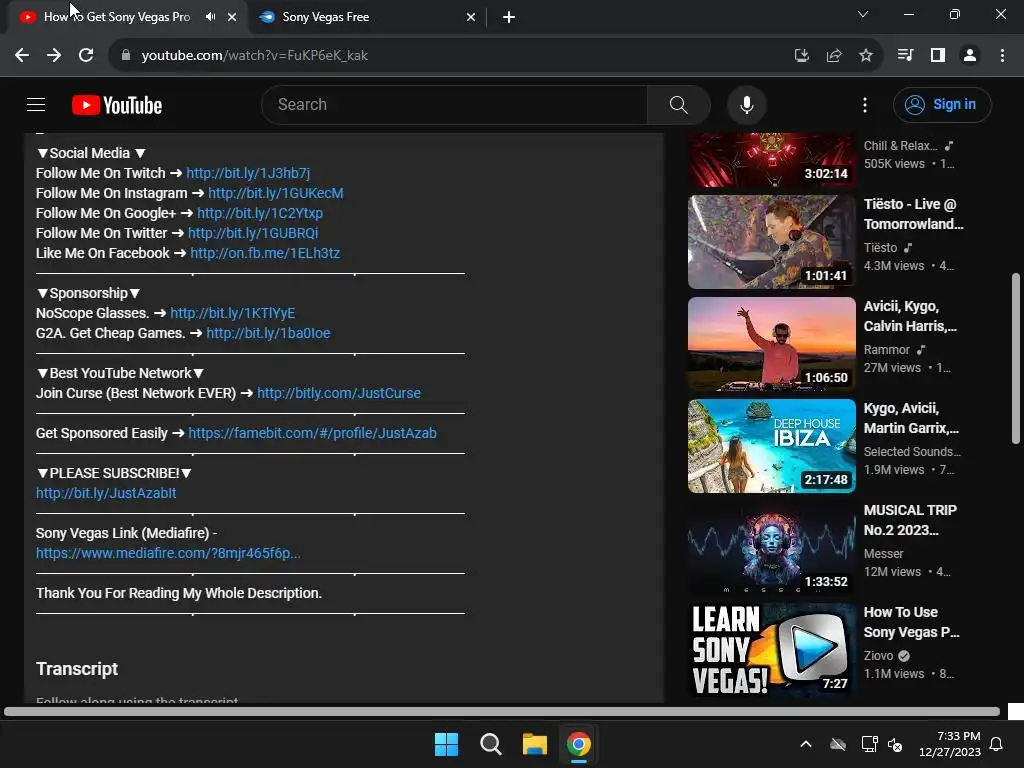The image size is (1024, 768).
Task: Toggle the Chrome side panel
Action: [938, 56]
